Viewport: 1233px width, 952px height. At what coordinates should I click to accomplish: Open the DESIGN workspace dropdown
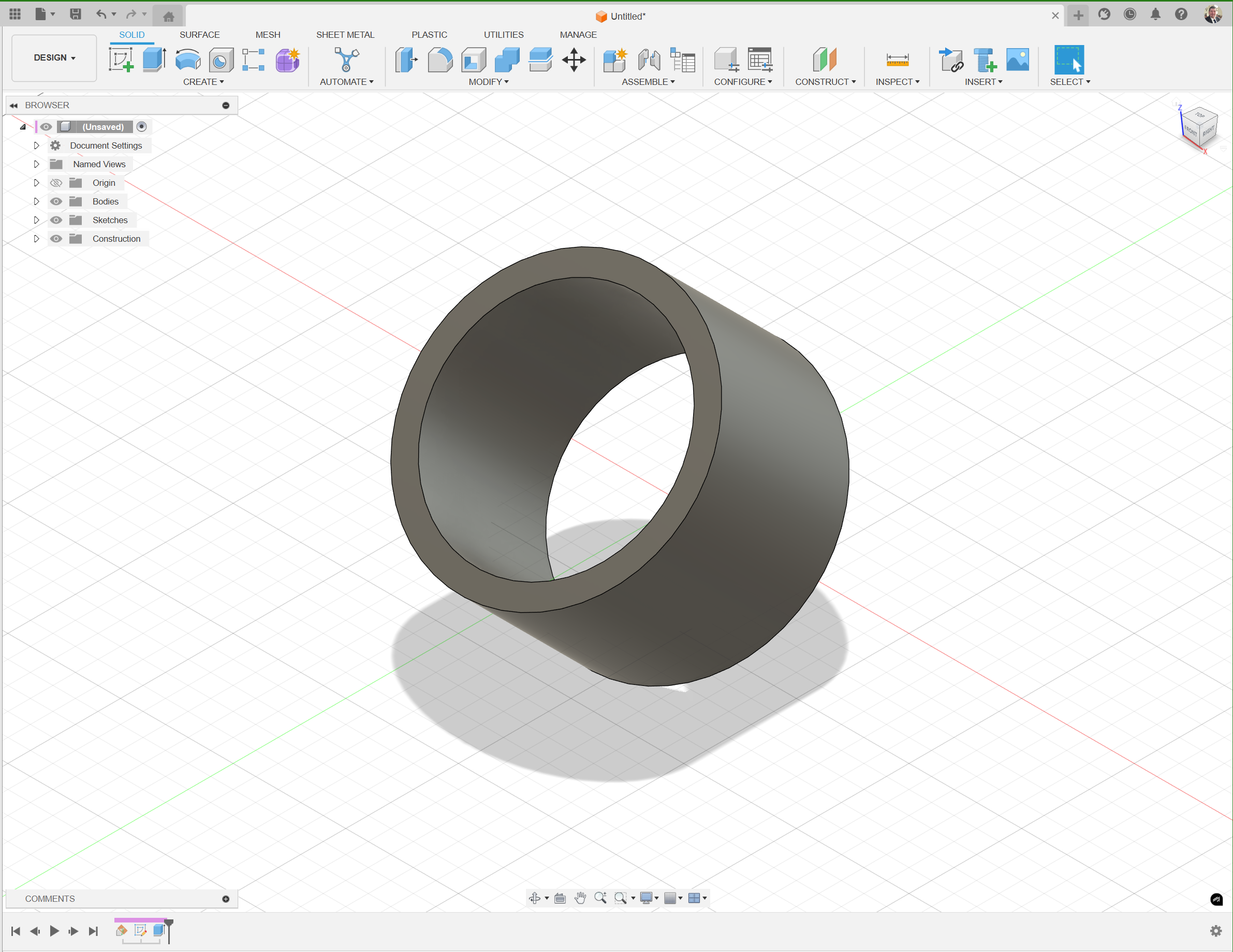54,57
